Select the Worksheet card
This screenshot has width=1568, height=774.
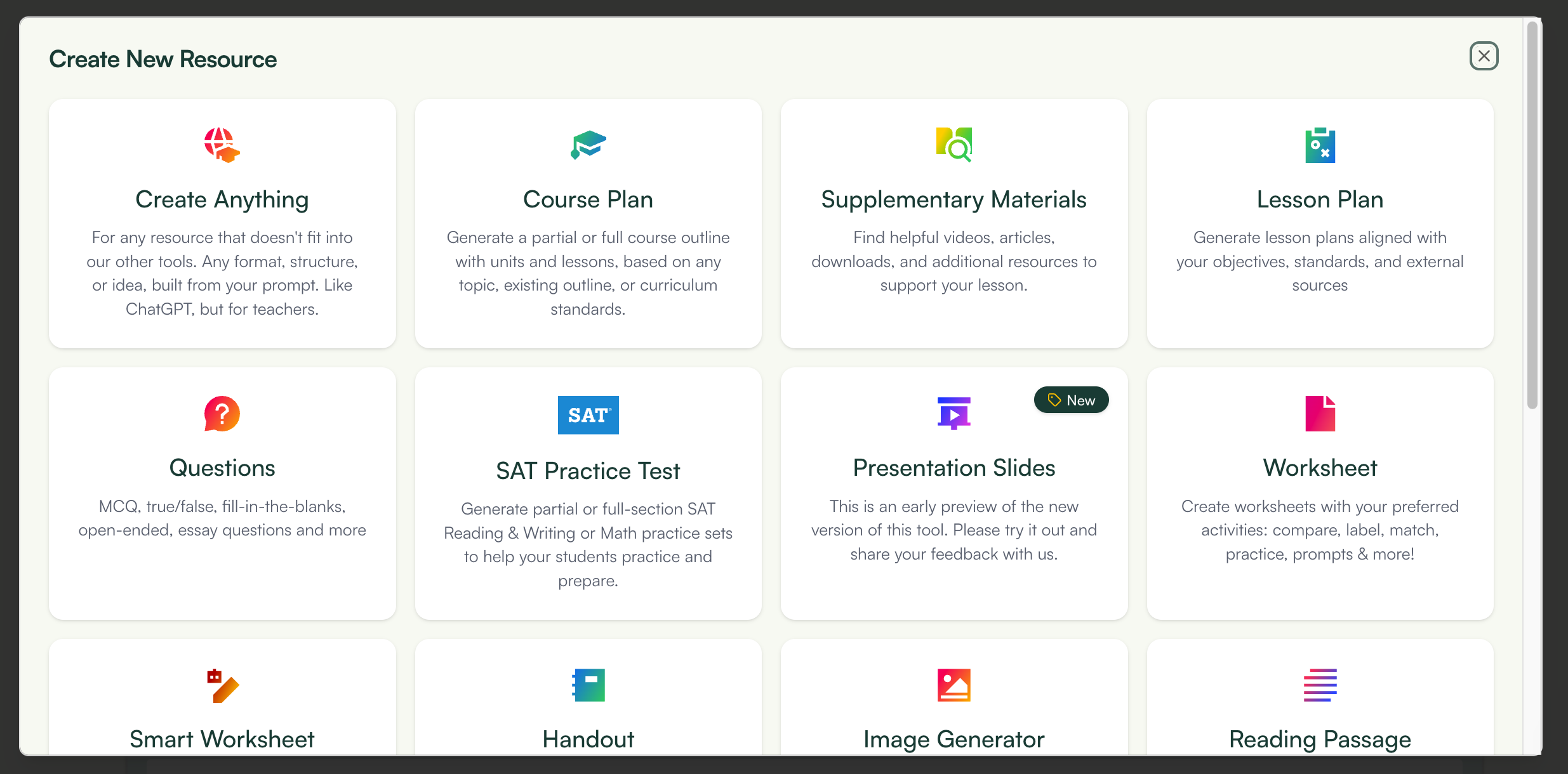click(1320, 494)
